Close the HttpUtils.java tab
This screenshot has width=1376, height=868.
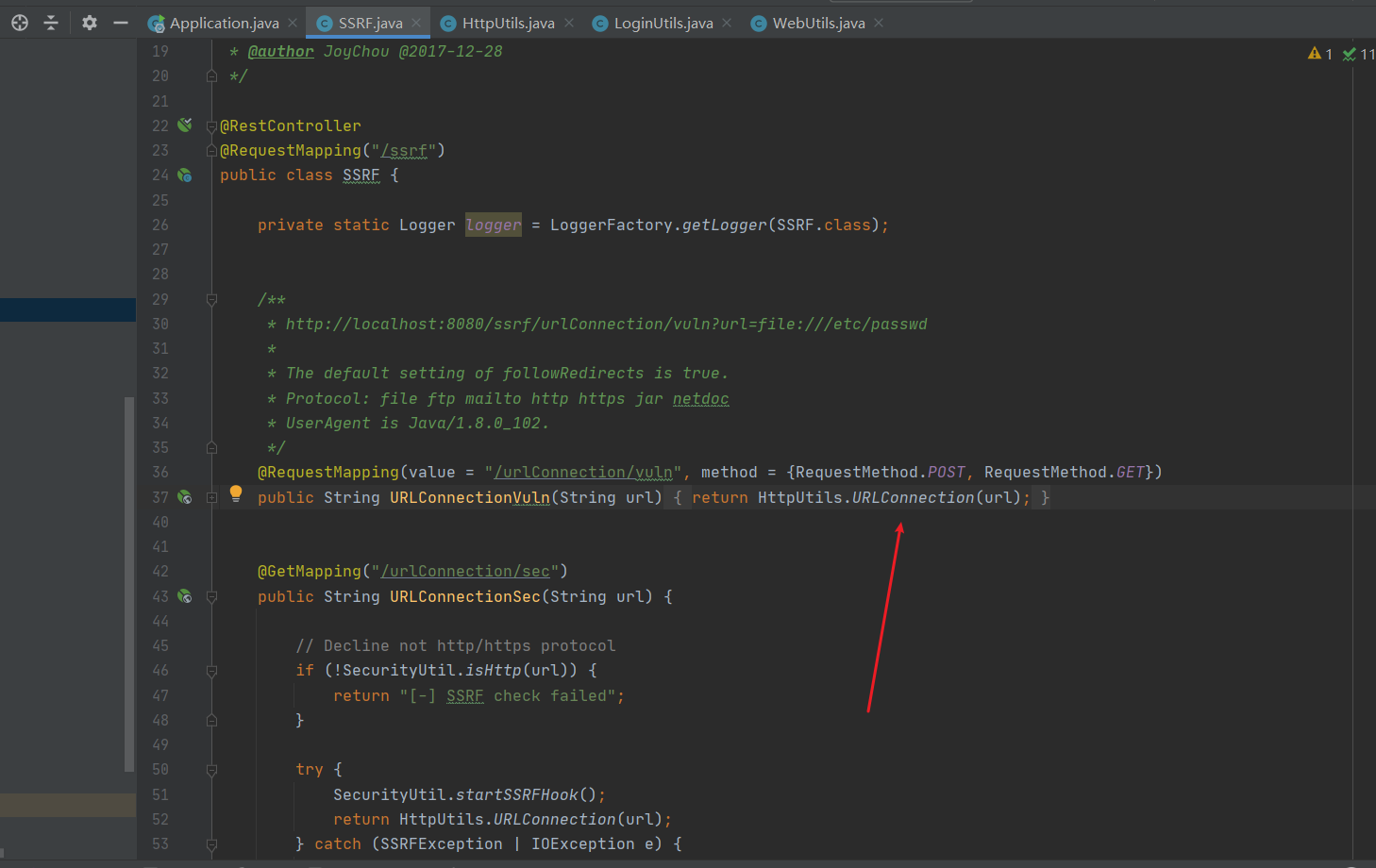pos(568,23)
